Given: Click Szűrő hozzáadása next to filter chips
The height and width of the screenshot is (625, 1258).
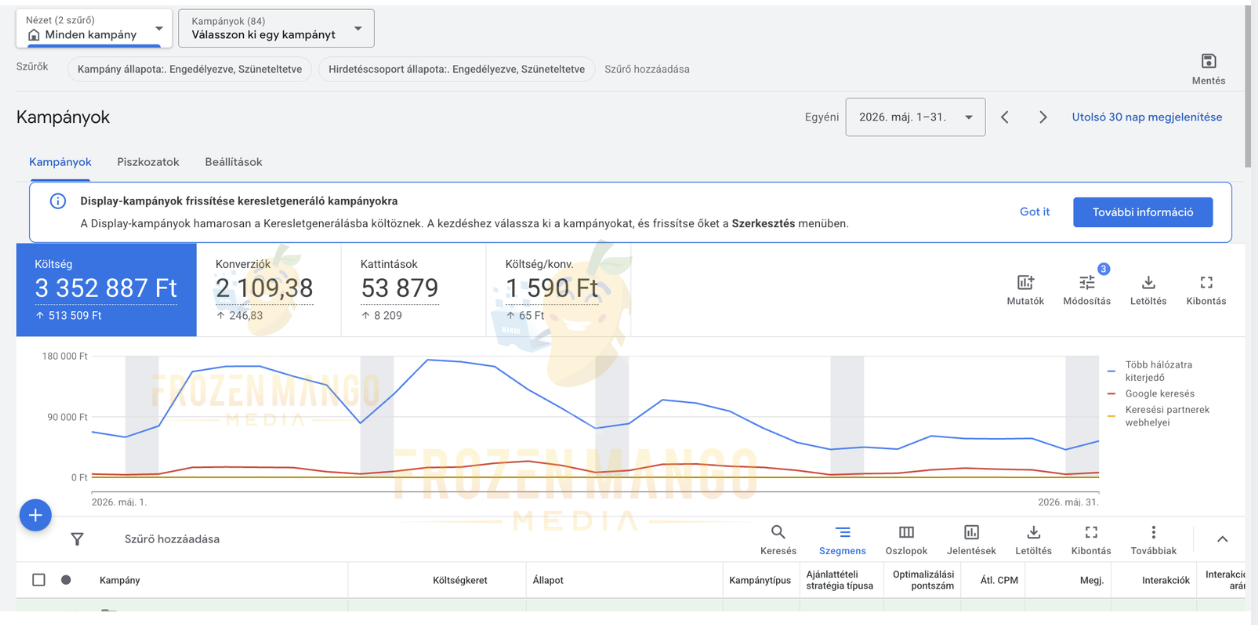Looking at the screenshot, I should click(x=647, y=70).
